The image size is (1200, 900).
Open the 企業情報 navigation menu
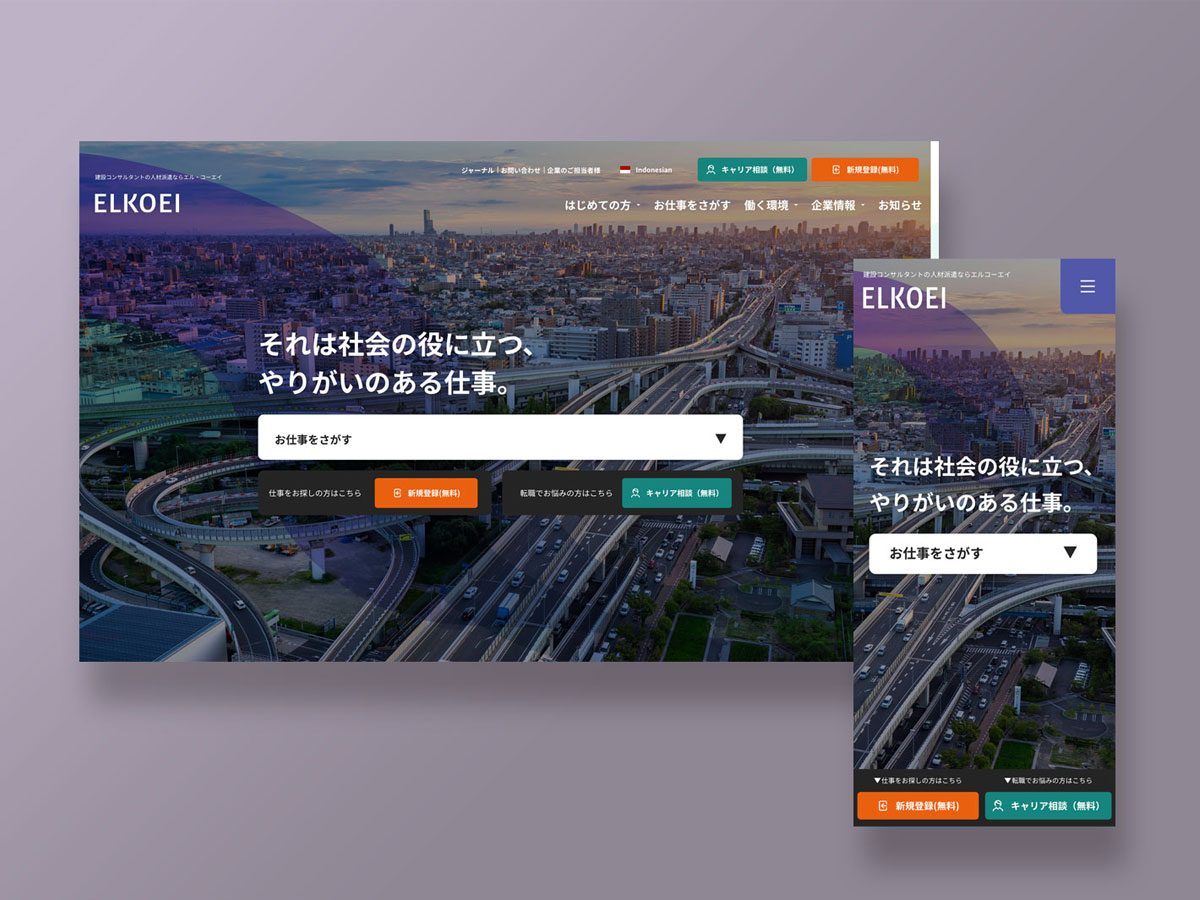click(x=837, y=205)
